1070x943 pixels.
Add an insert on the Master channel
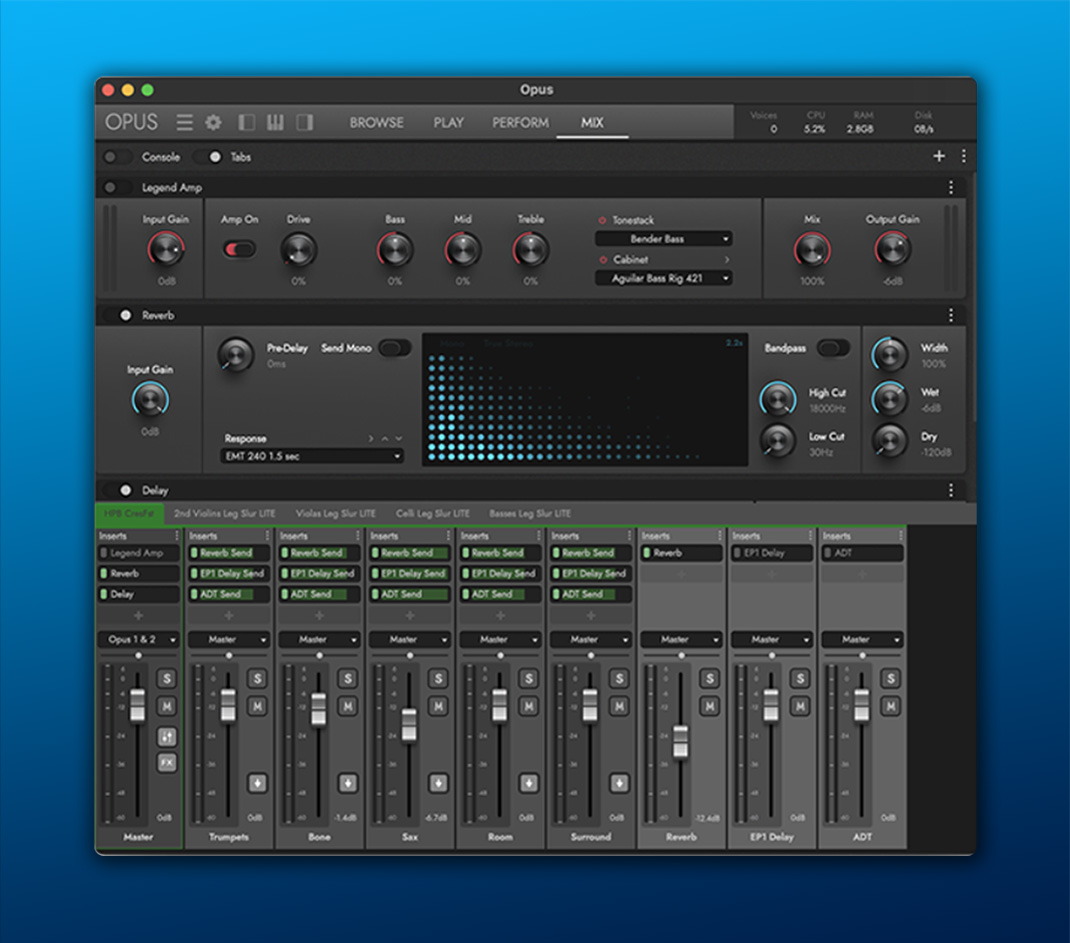pos(139,615)
